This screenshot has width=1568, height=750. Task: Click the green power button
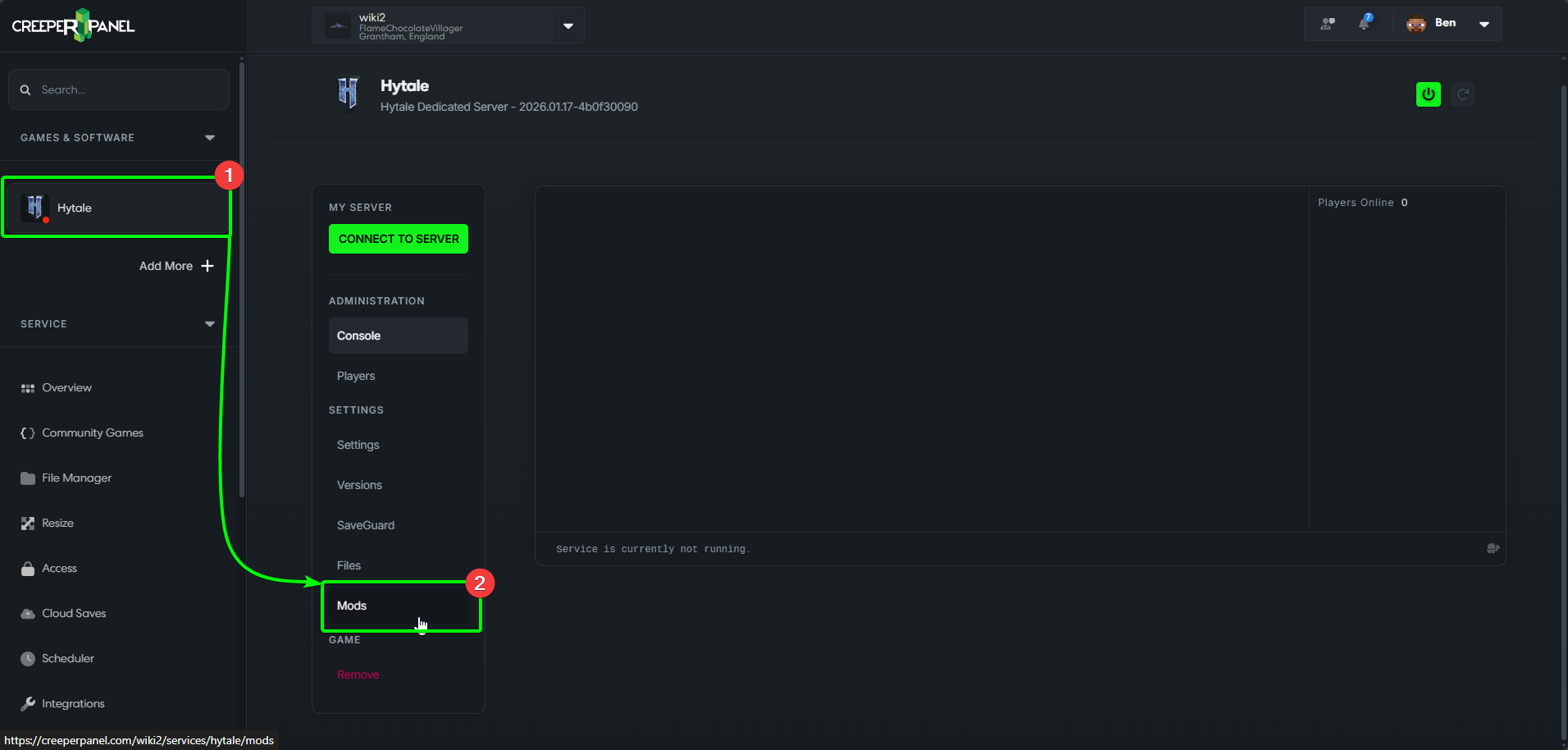point(1428,94)
